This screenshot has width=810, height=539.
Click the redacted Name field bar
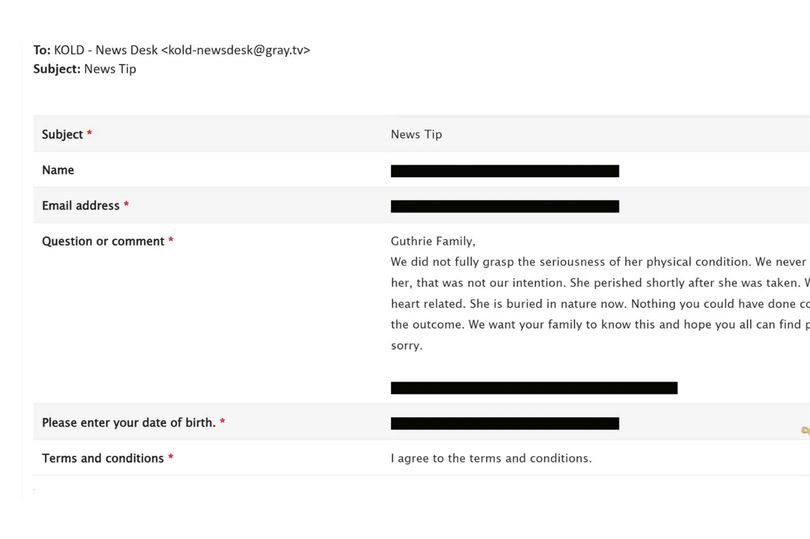(505, 171)
